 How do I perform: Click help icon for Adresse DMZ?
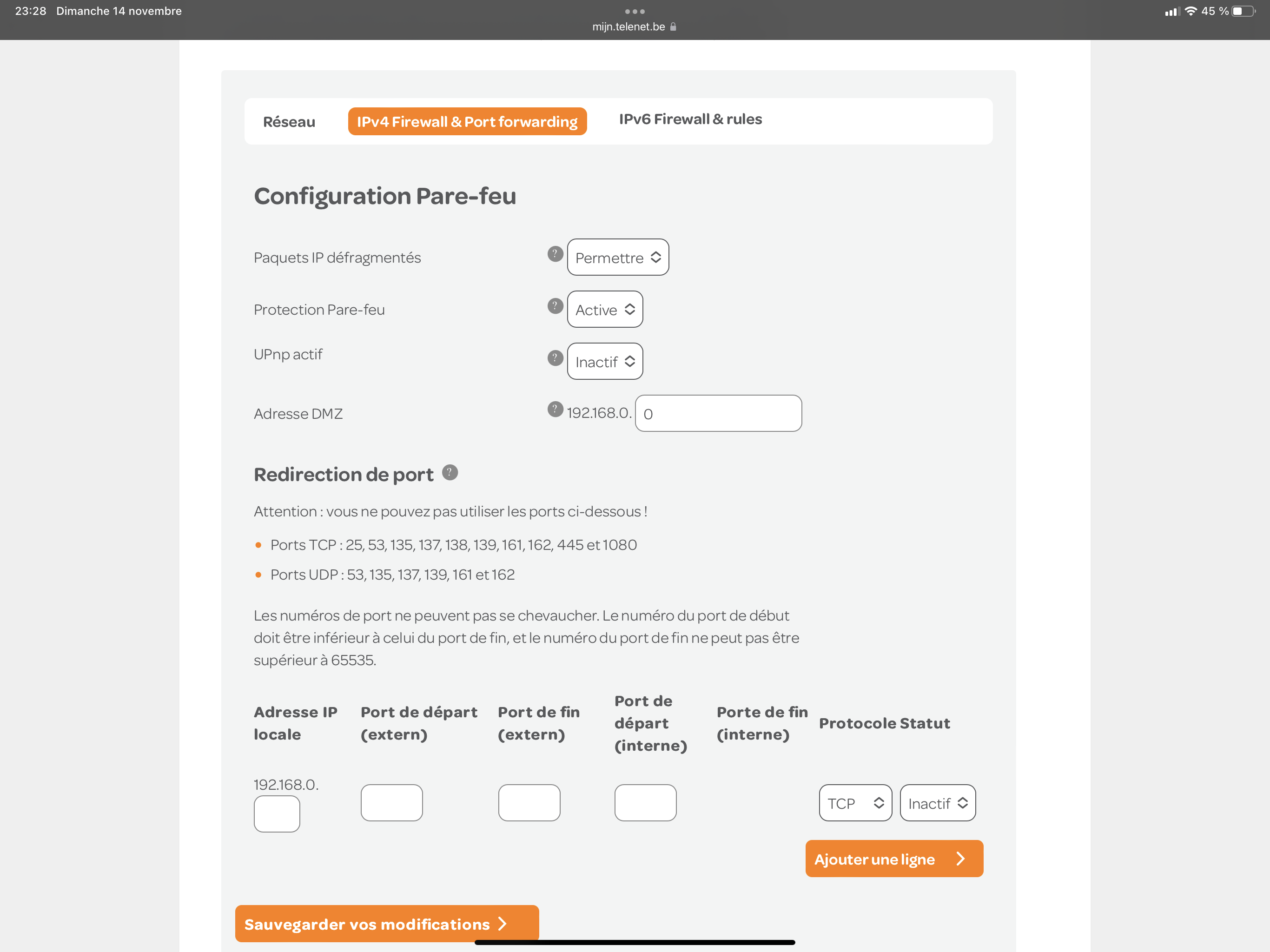tap(555, 409)
